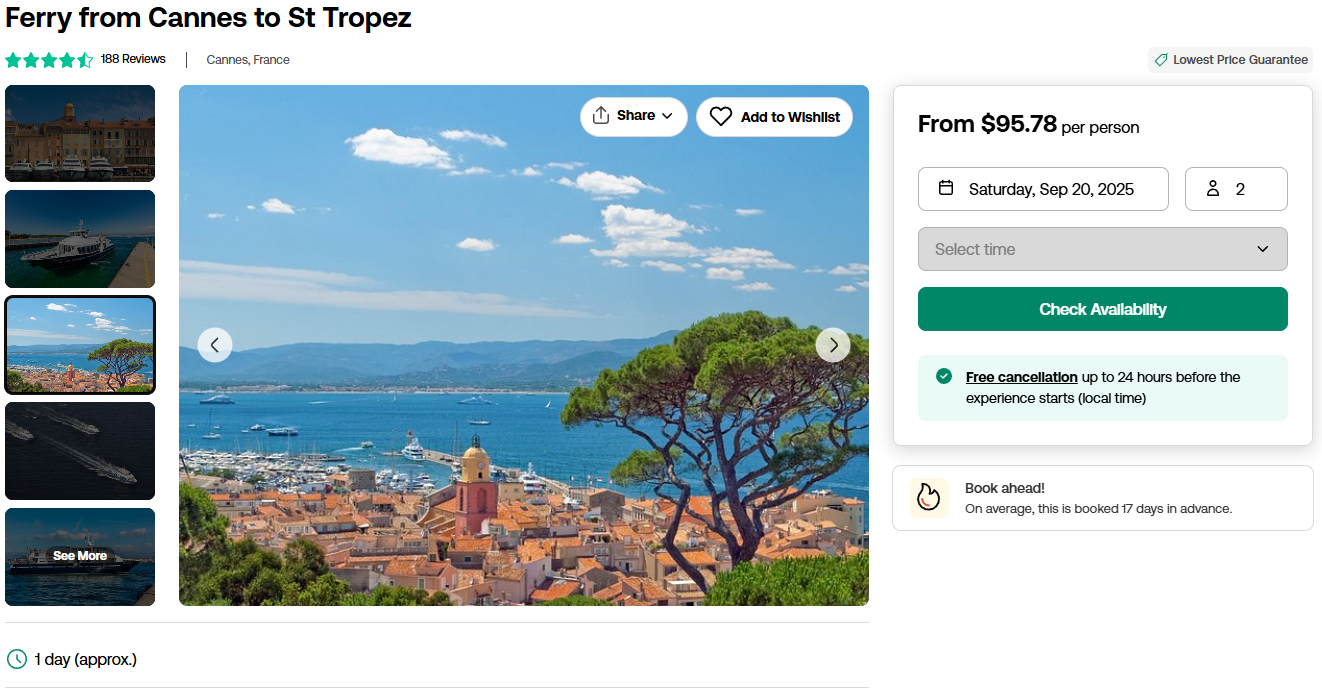The image size is (1322, 700).
Task: Click the share upload icon
Action: click(601, 116)
